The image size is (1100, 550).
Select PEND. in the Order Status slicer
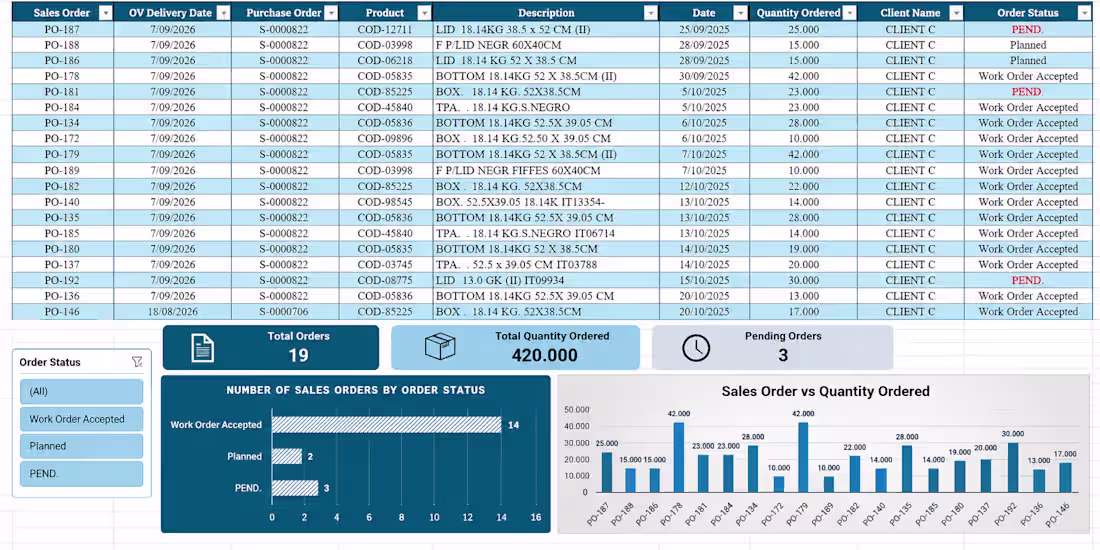[x=81, y=474]
